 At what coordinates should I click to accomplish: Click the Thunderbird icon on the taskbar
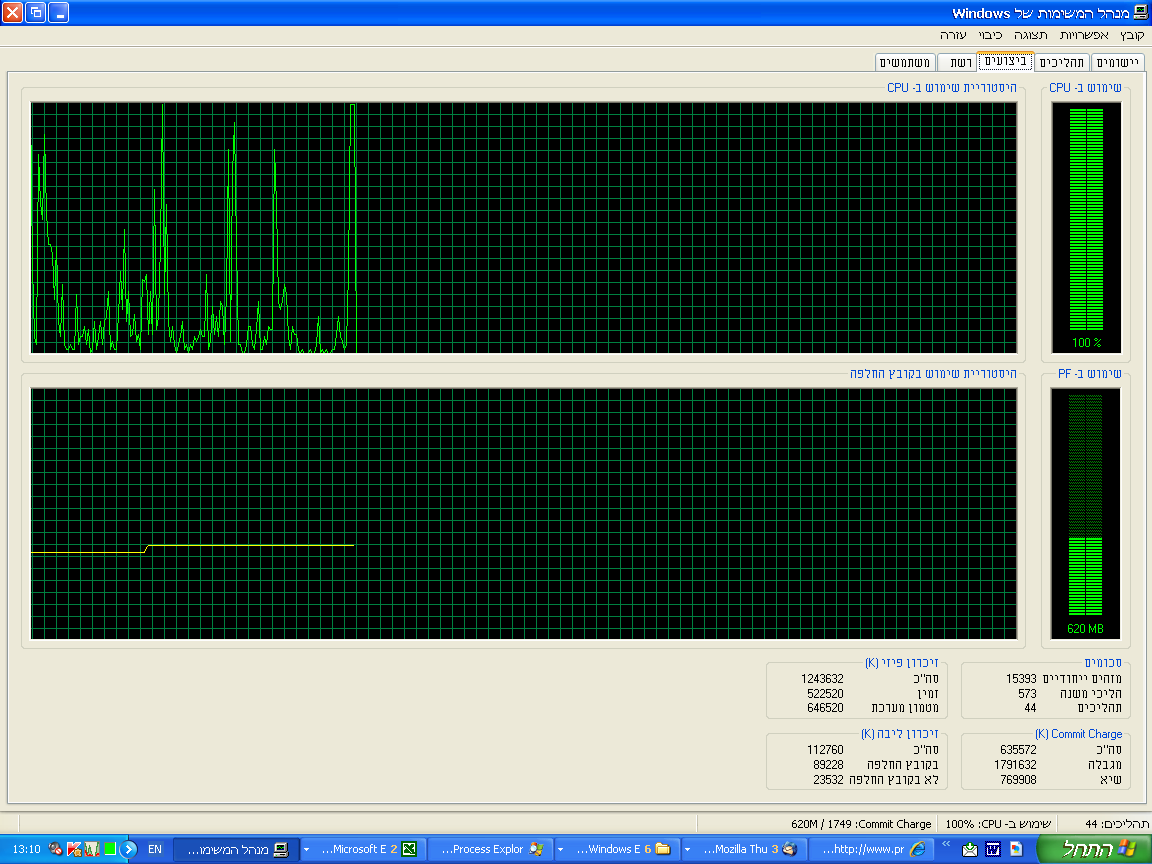coord(790,849)
